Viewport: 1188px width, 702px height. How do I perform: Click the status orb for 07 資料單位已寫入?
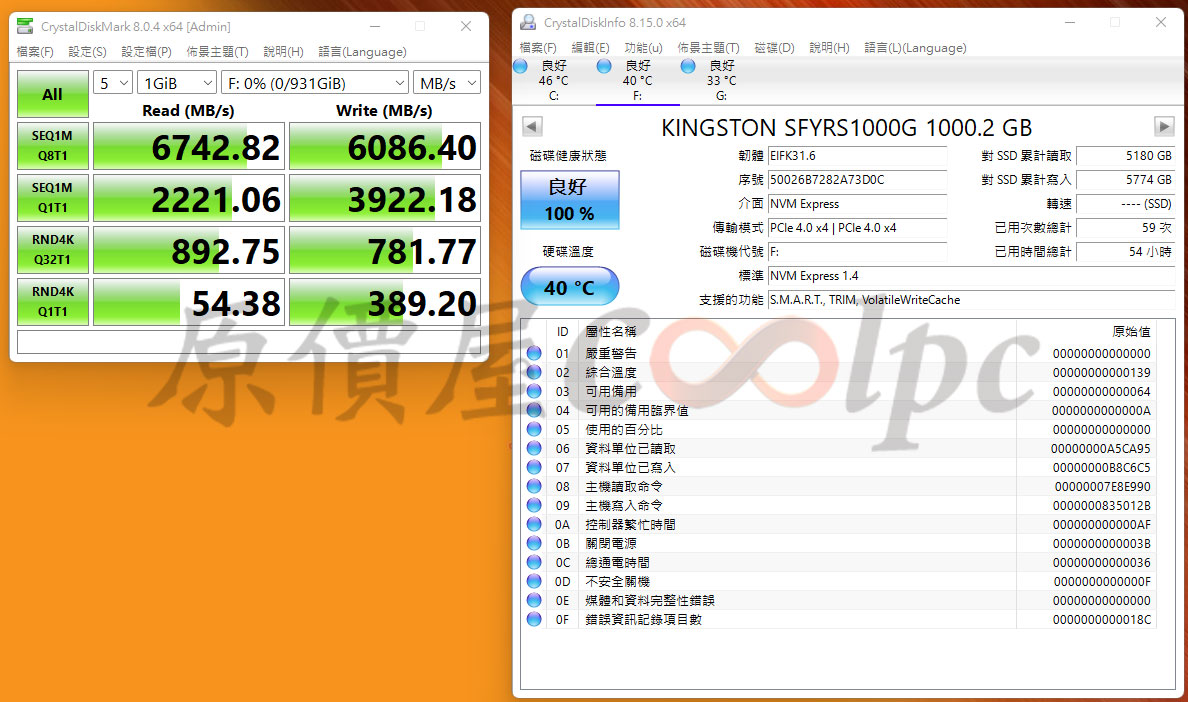pyautogui.click(x=534, y=467)
